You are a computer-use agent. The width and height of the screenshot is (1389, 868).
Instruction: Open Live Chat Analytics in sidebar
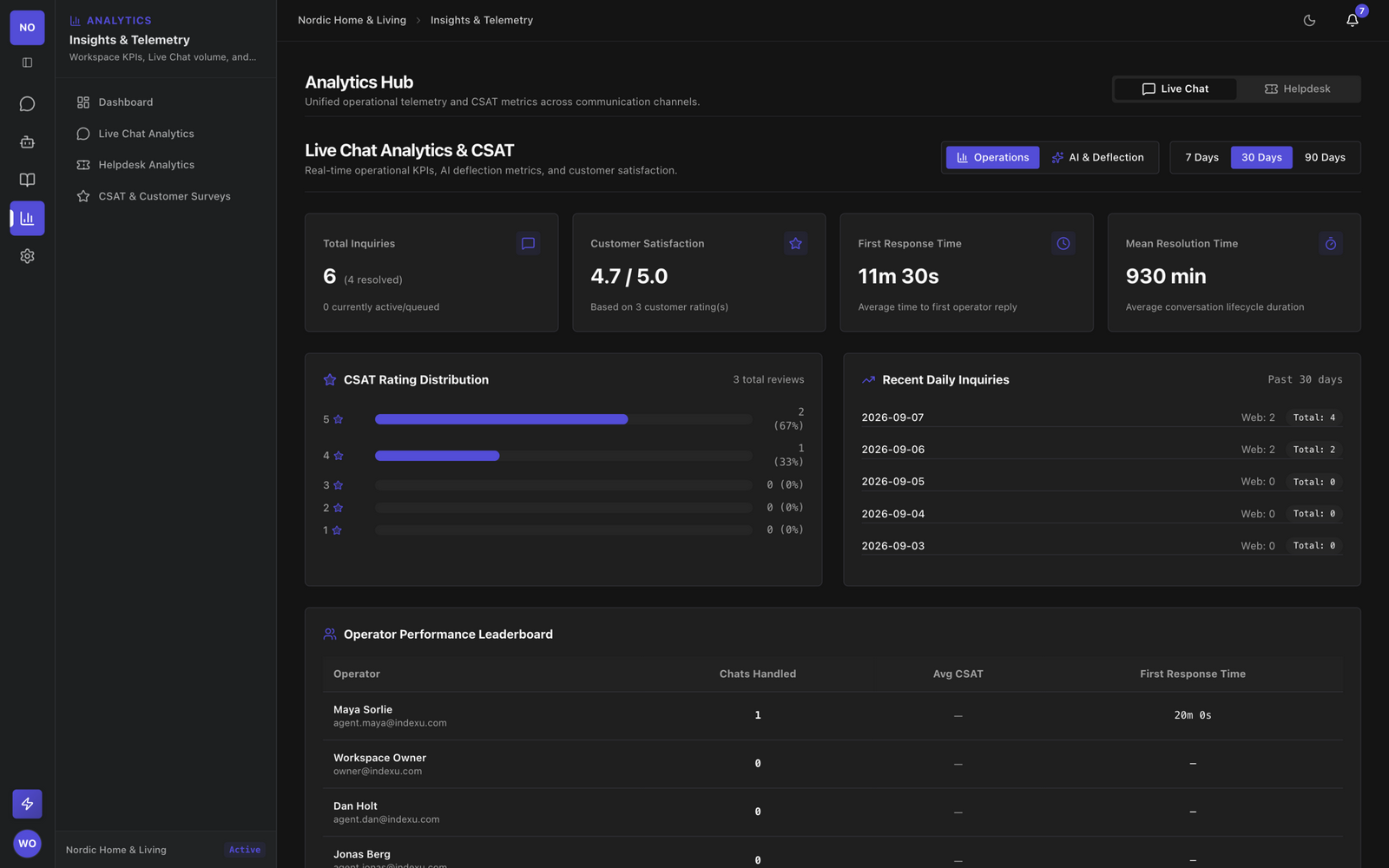[166, 134]
